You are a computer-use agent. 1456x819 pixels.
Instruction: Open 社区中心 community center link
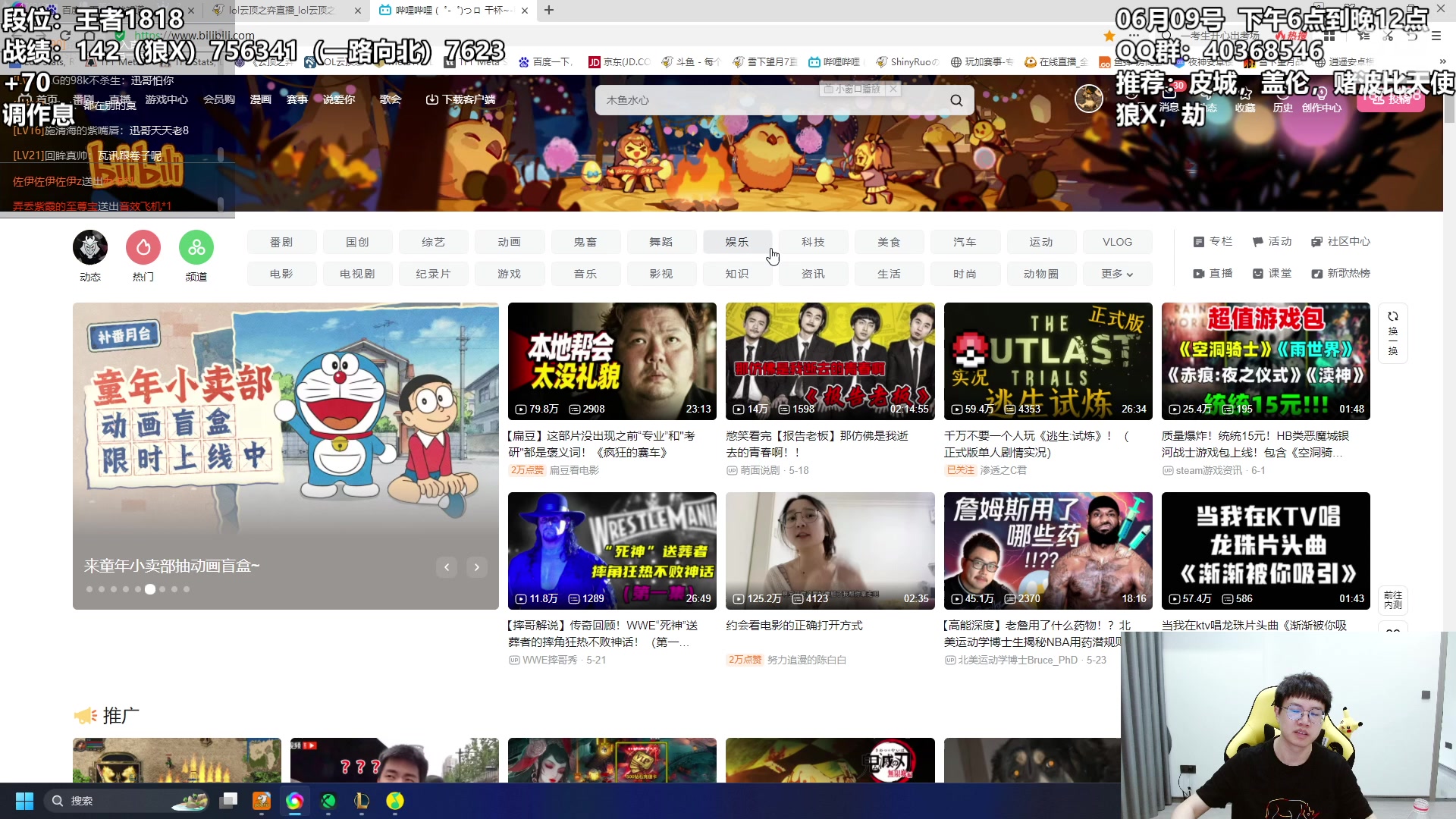coord(1341,241)
